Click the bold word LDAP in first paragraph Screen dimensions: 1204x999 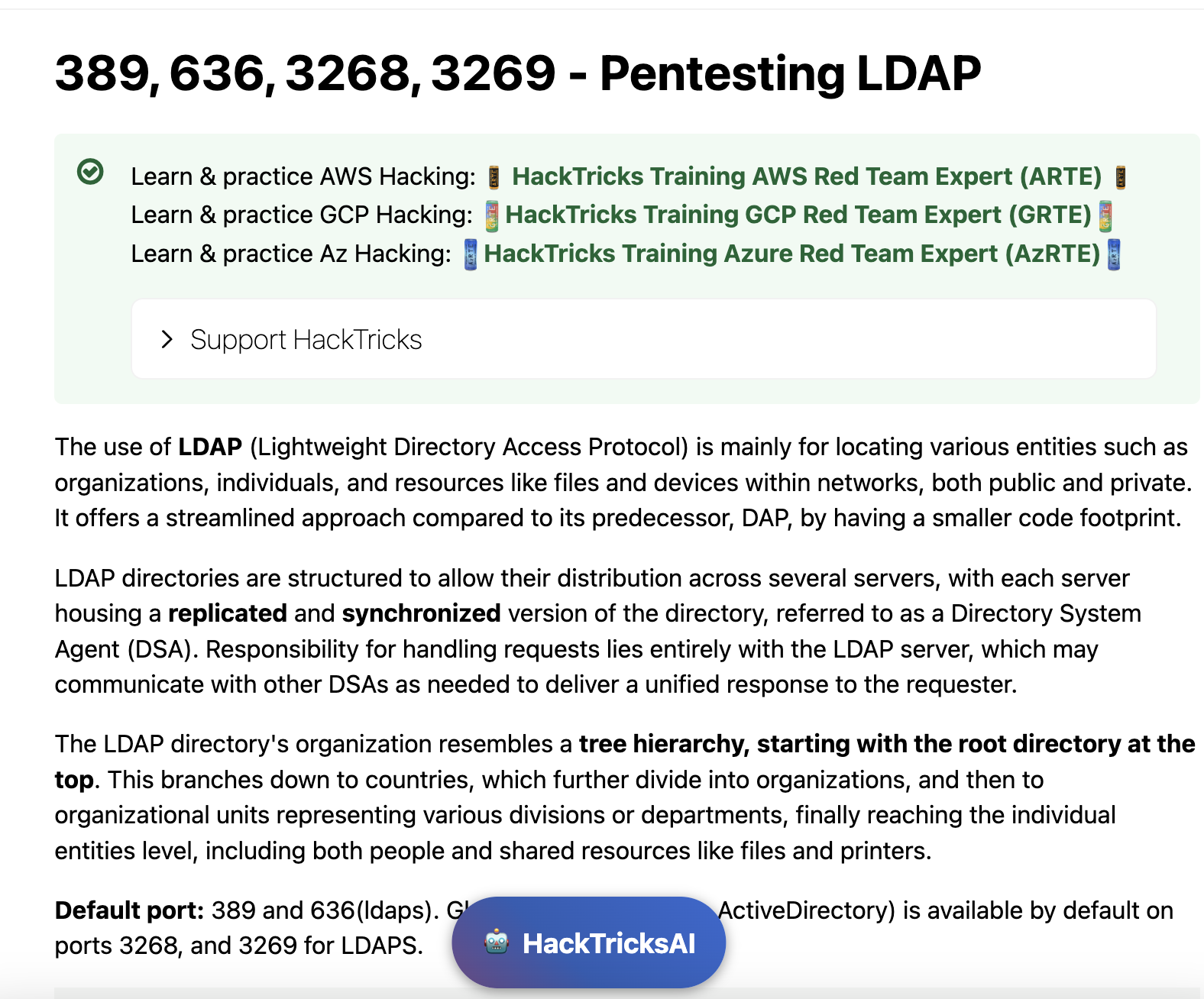[210, 447]
